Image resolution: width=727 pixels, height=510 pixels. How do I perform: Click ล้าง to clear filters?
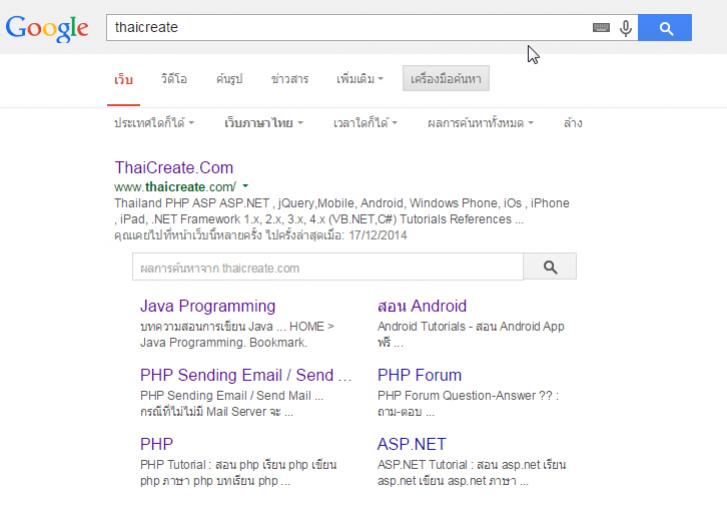573,123
